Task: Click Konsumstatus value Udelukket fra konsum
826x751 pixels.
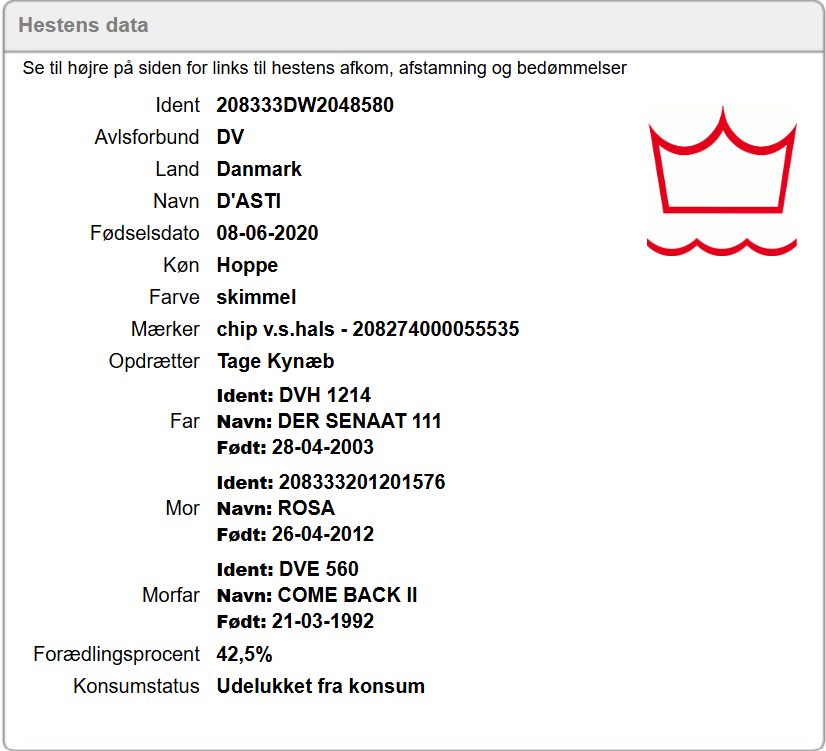Action: click(x=320, y=686)
